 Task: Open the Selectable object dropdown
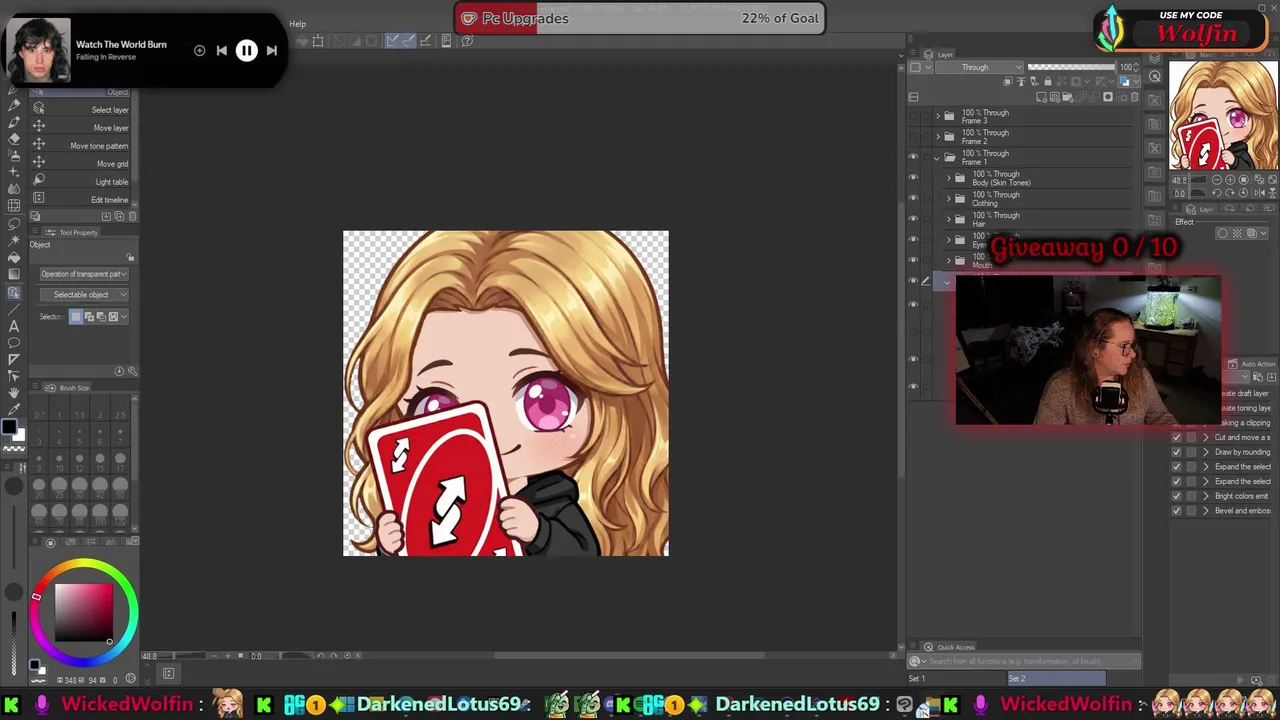(x=84, y=295)
